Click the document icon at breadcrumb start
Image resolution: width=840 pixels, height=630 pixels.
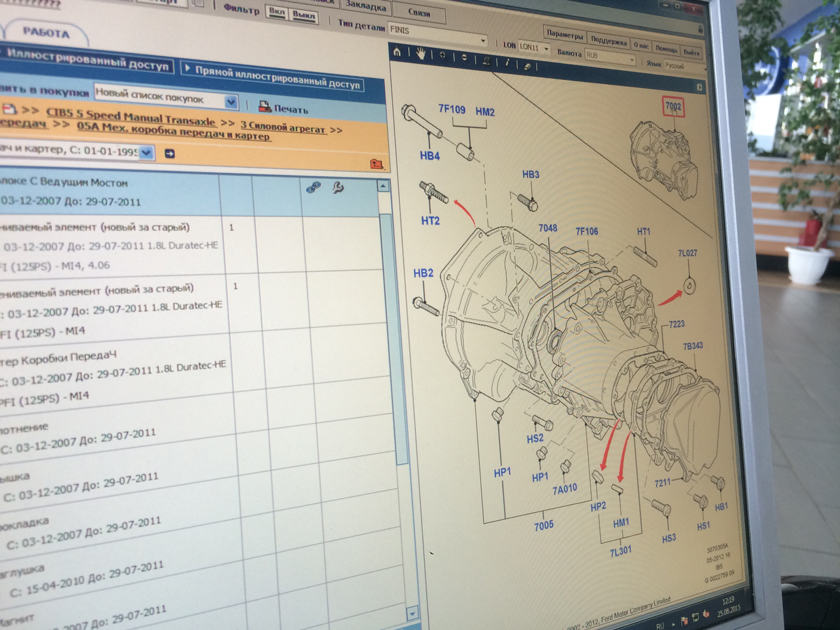pyautogui.click(x=9, y=109)
